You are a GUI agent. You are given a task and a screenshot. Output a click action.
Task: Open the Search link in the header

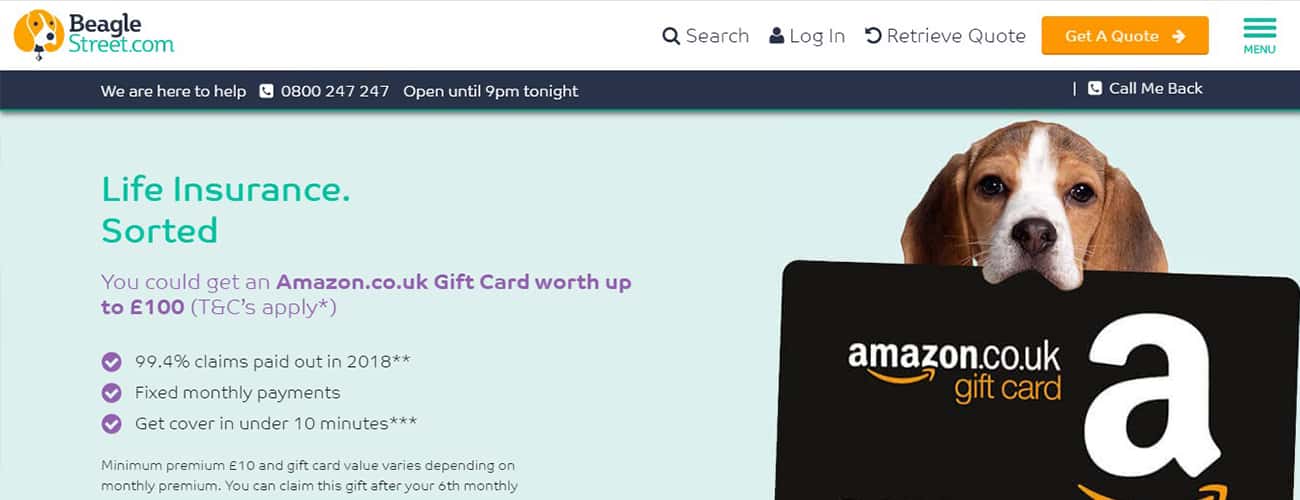(706, 36)
